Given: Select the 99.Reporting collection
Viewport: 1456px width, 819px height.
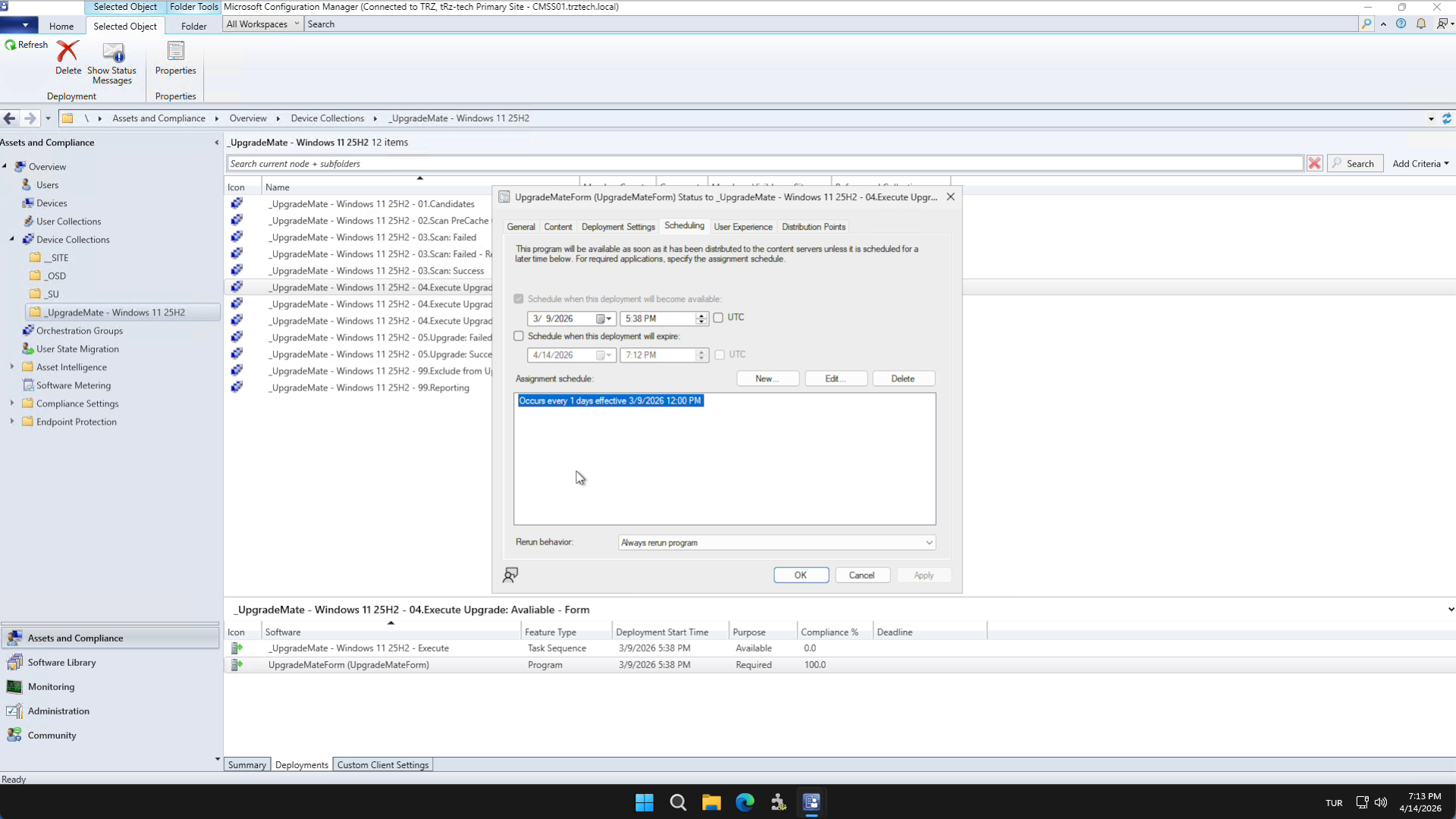Looking at the screenshot, I should tap(369, 388).
